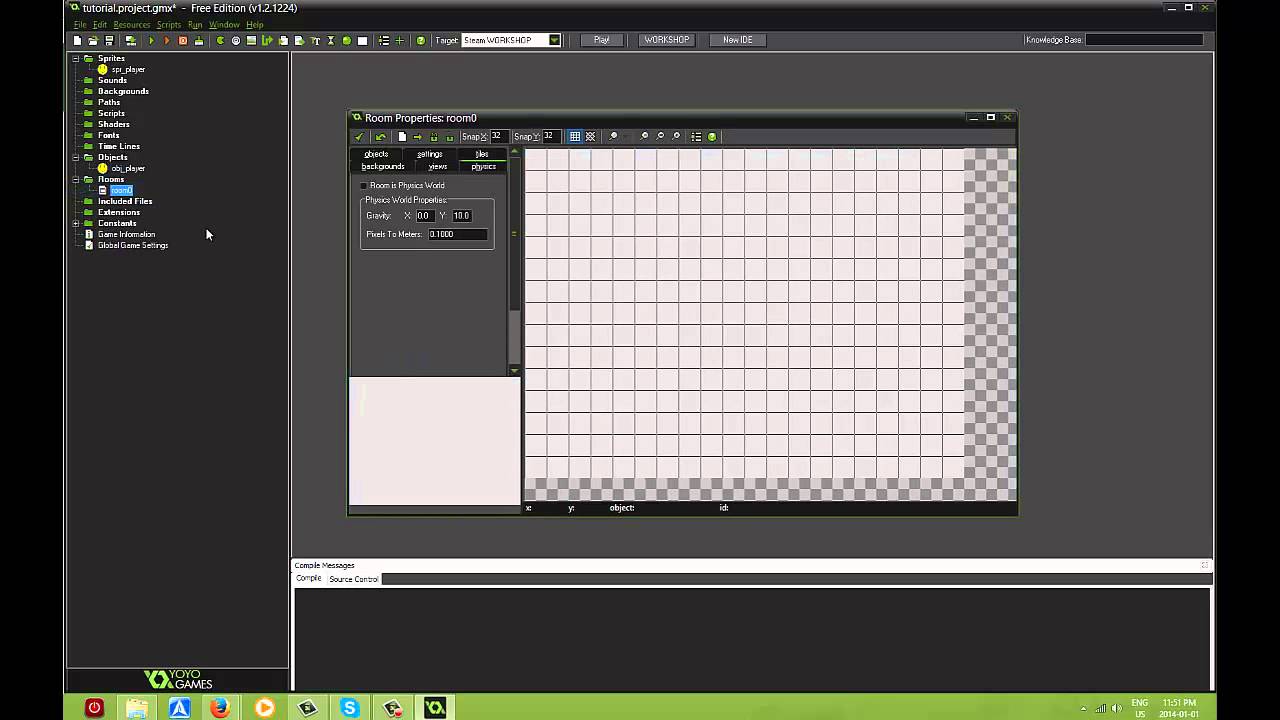The width and height of the screenshot is (1280, 720).
Task: Tick Room is Physics World checkbox
Action: pos(364,186)
